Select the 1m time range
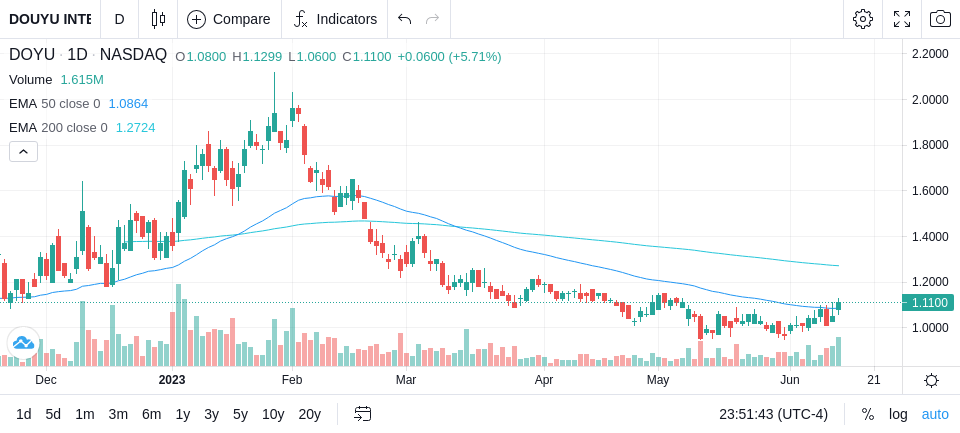960x433 pixels. (x=84, y=414)
